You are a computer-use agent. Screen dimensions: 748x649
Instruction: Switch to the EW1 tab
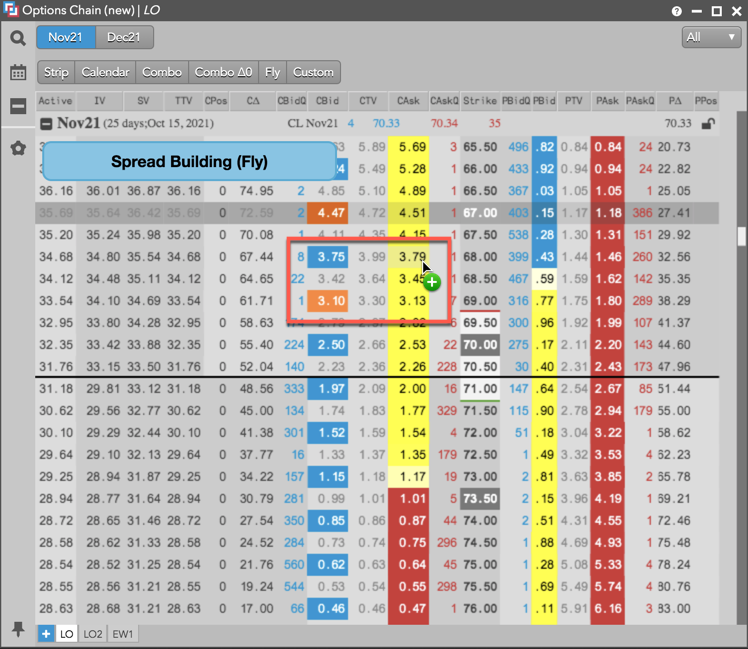[123, 634]
